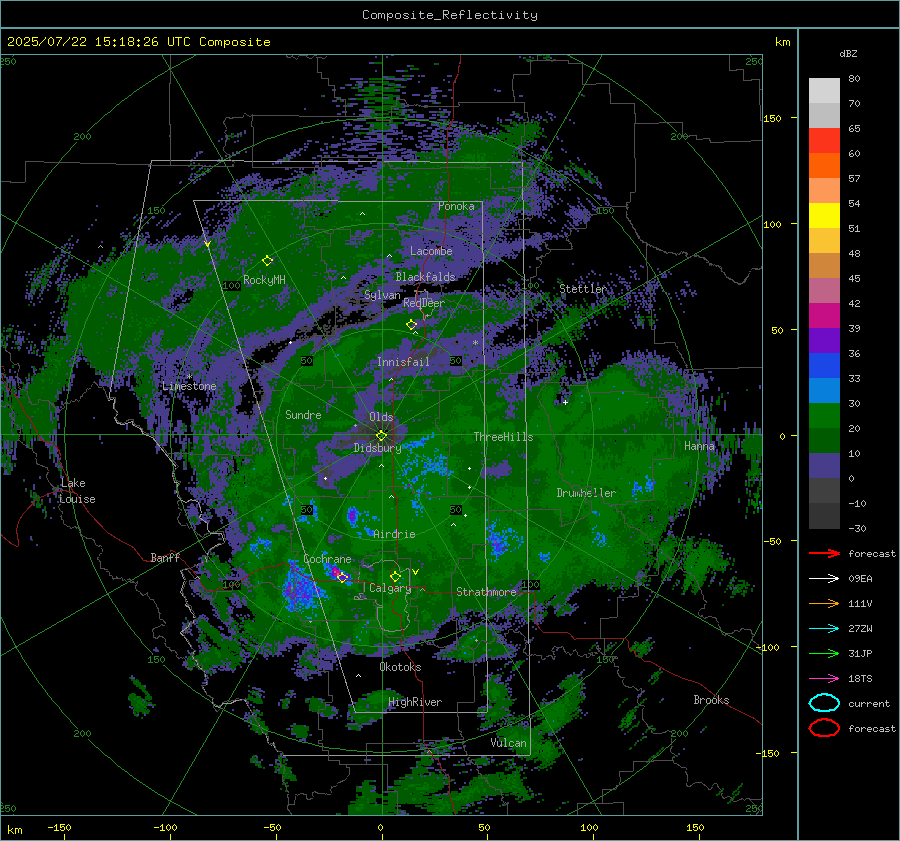The height and width of the screenshot is (841, 900).
Task: Click the Hanna label
Action: [699, 446]
